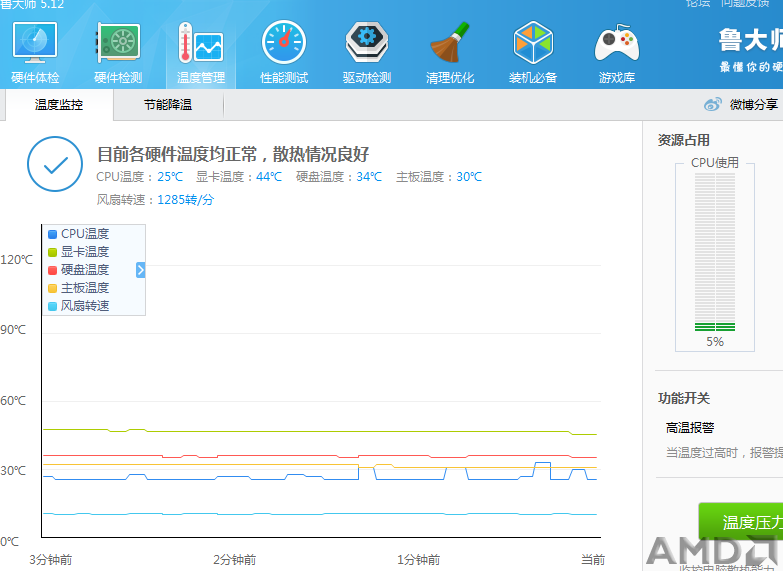783x571 pixels.
Task: Click the hard disk temperature value 34℃
Action: click(x=369, y=177)
